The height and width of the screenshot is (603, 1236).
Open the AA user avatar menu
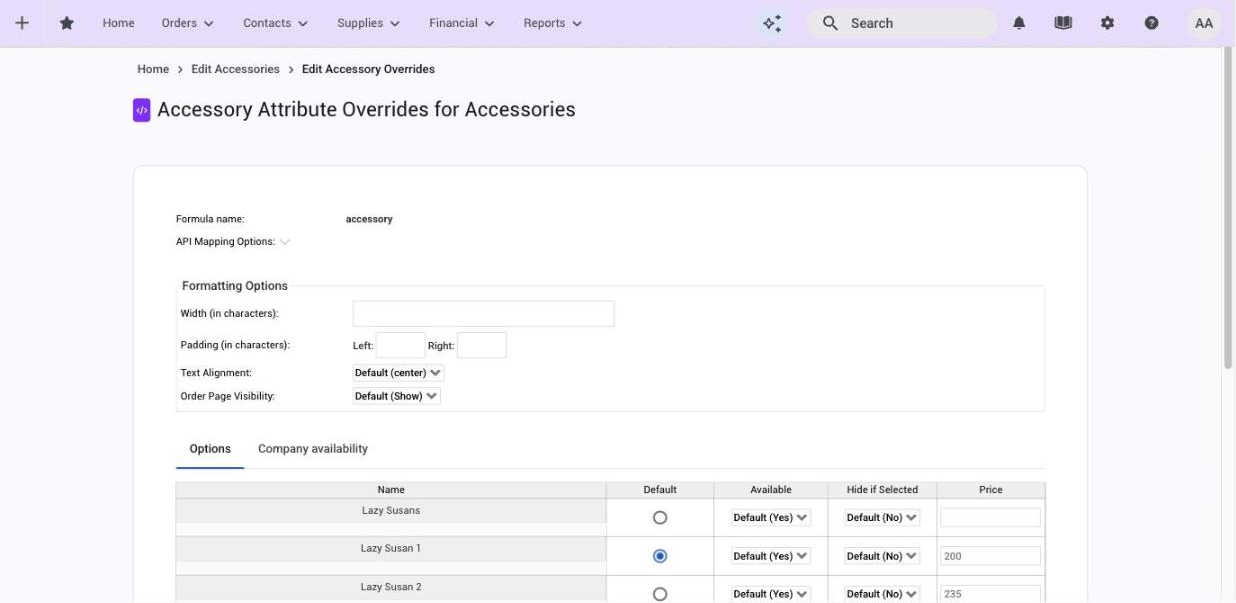coord(1204,23)
